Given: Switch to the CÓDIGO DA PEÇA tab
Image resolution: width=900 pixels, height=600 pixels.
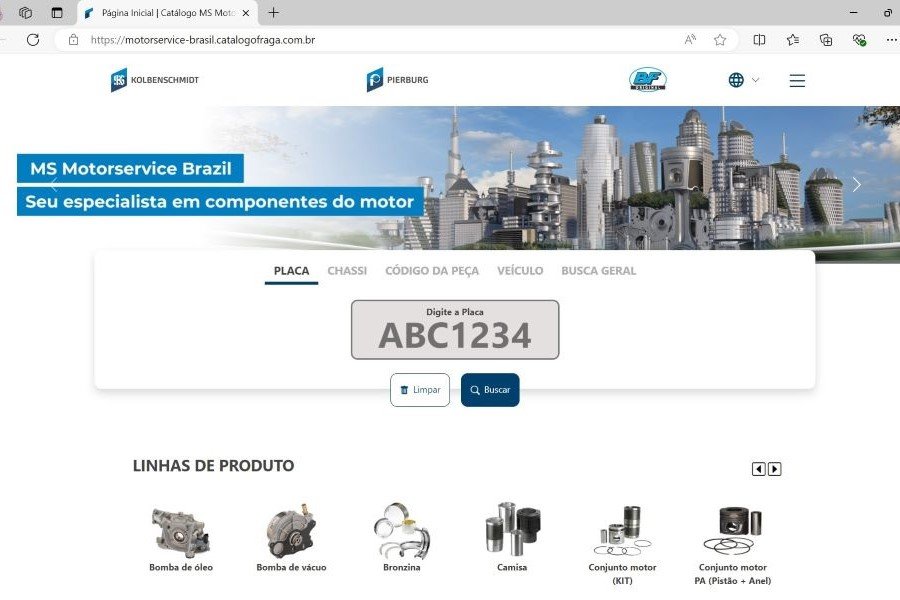Looking at the screenshot, I should point(432,271).
